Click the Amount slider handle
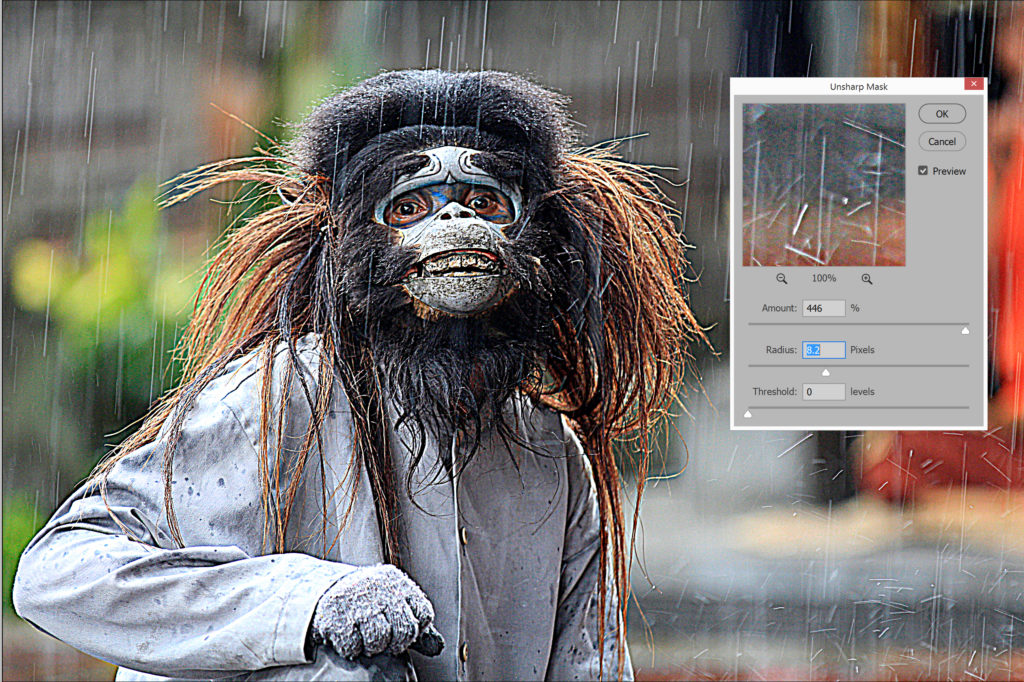Screen dimensions: 1024x682 (965, 329)
